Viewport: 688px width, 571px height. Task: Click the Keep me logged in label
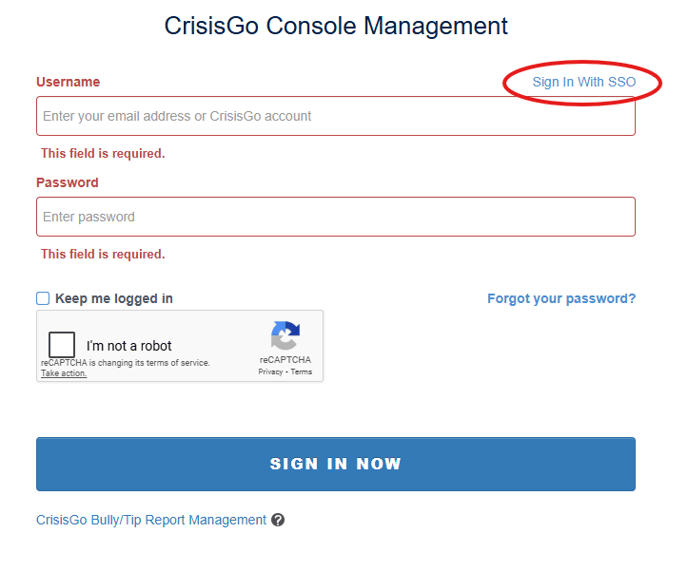[x=114, y=298]
